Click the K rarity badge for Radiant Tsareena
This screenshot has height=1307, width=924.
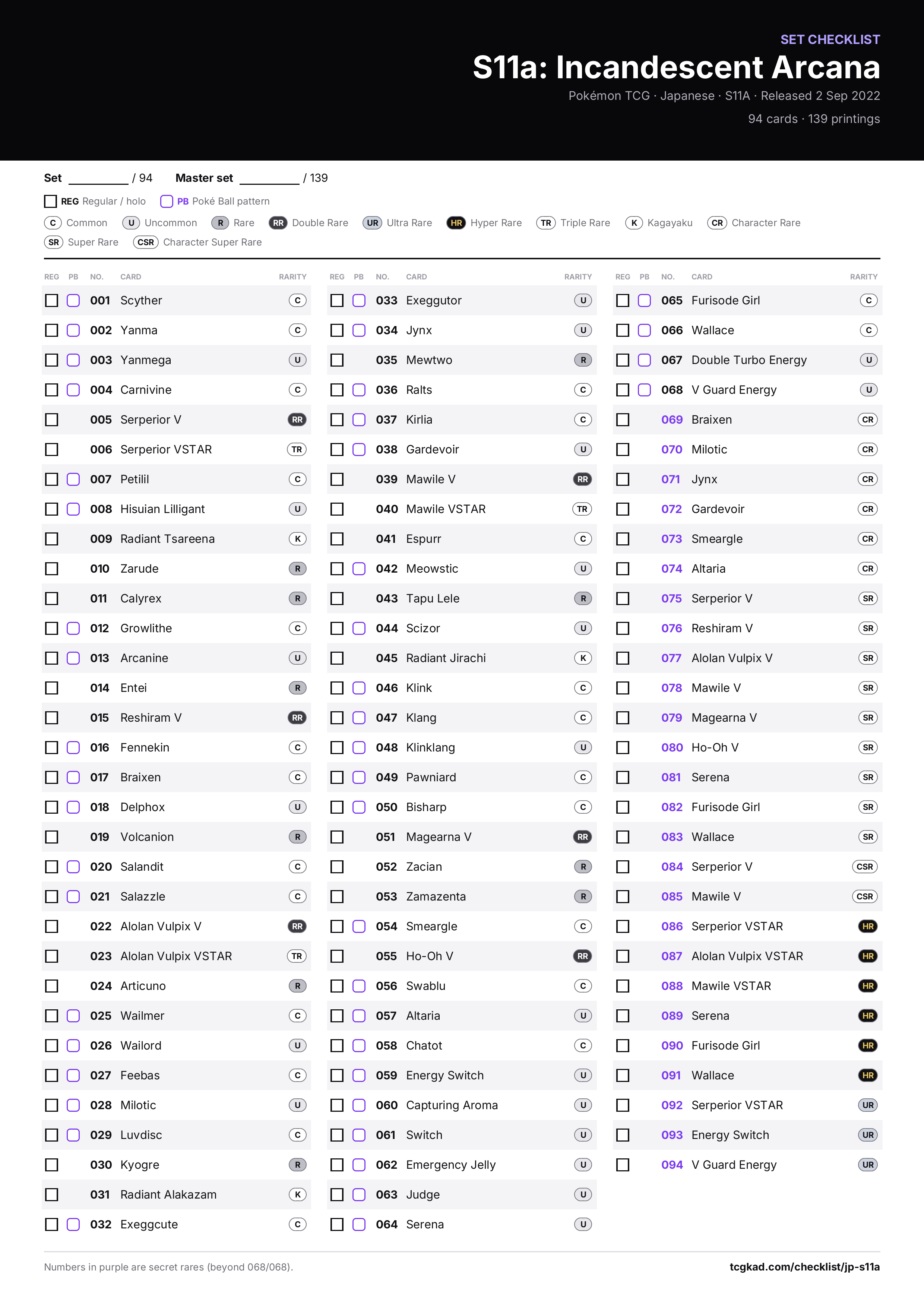pos(298,538)
